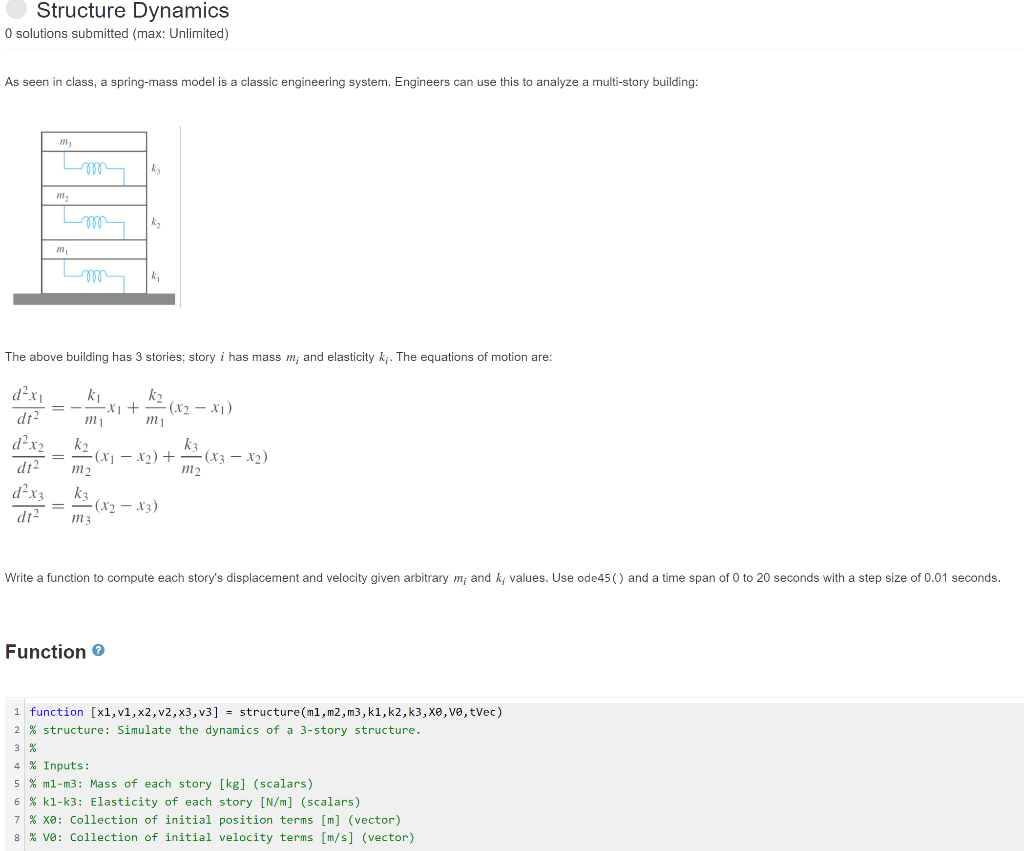The image size is (1024, 851).
Task: Click the spring-mass building diagram image
Action: click(x=95, y=215)
